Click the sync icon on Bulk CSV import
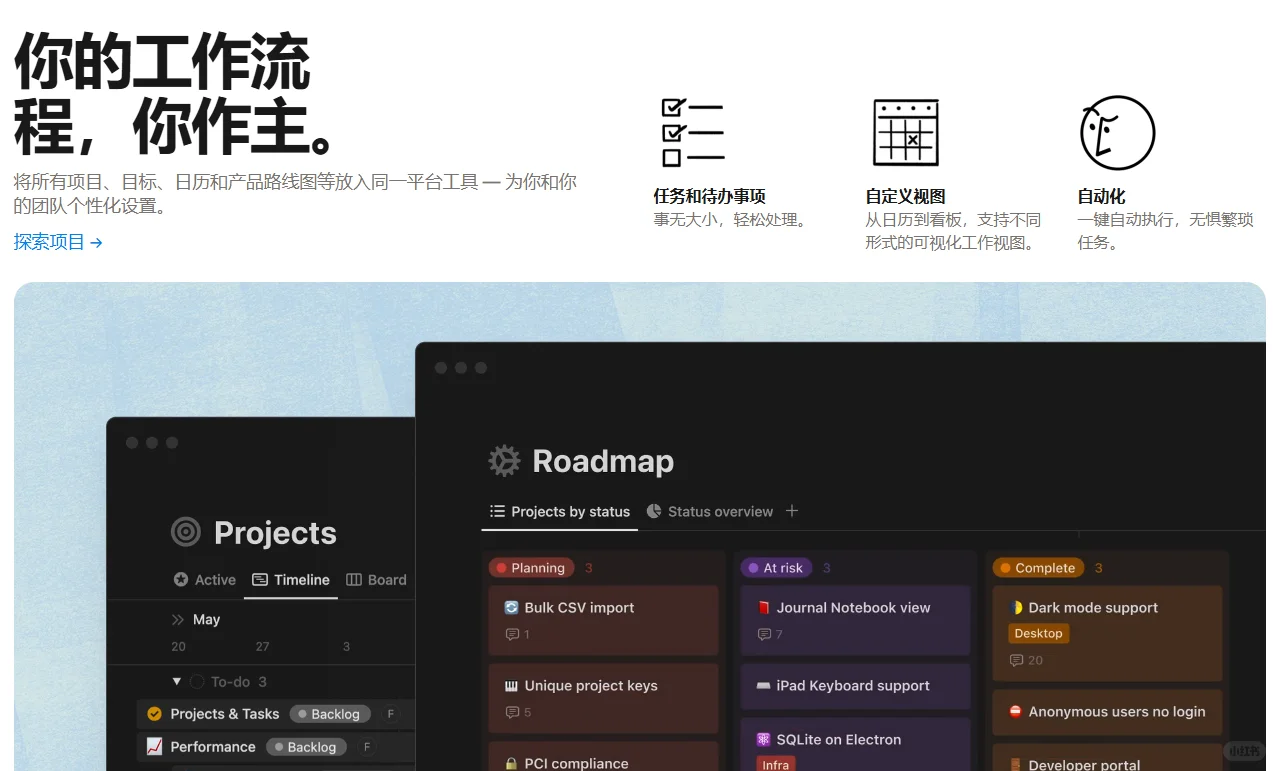 pos(509,607)
